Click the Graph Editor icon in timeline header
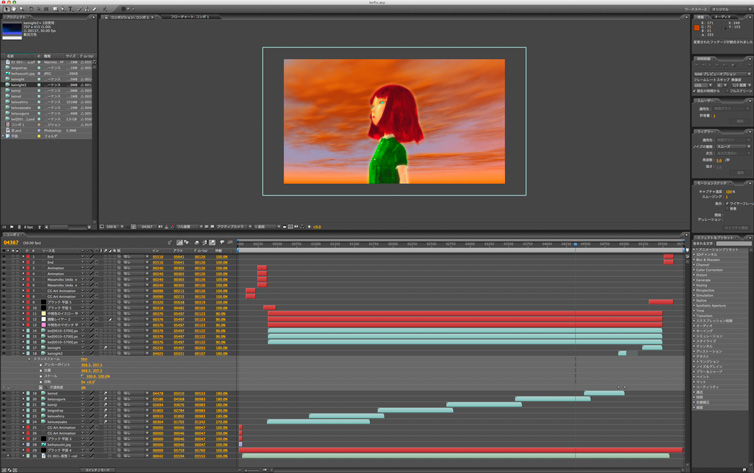Screen dimensions: 754x473 pyautogui.click(x=230, y=243)
